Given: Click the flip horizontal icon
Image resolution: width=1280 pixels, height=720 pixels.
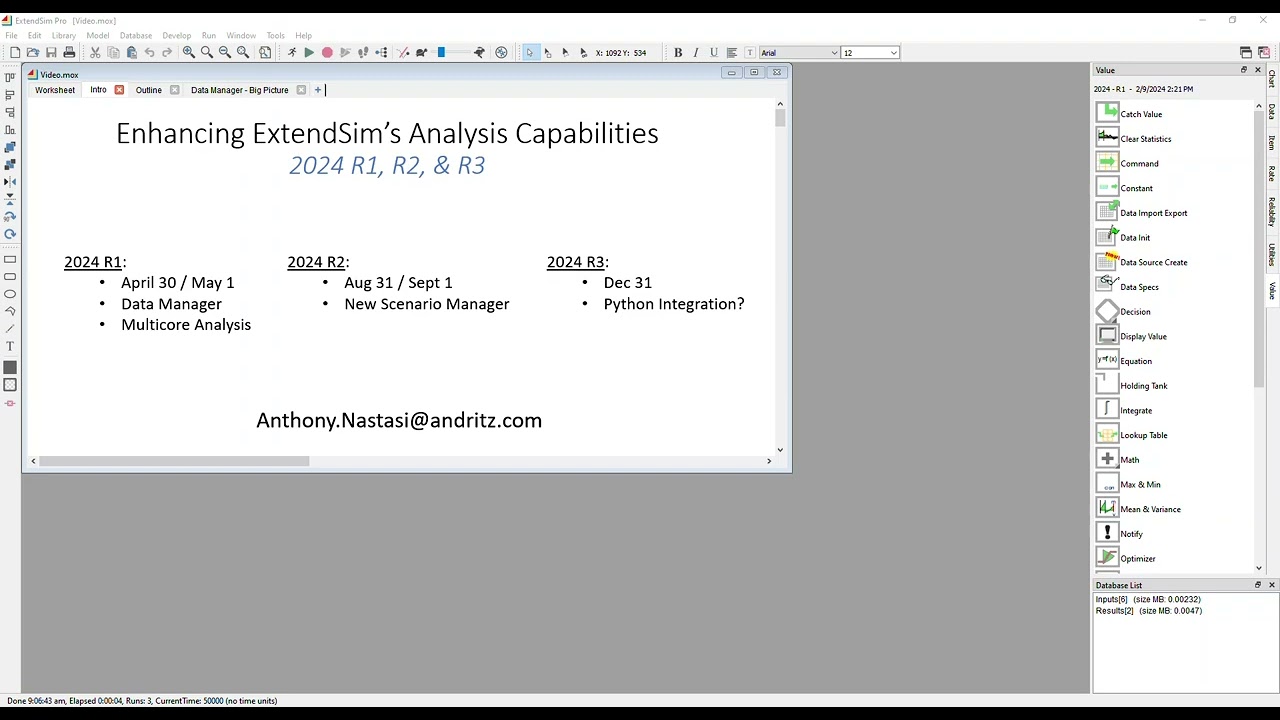Looking at the screenshot, I should [x=10, y=182].
